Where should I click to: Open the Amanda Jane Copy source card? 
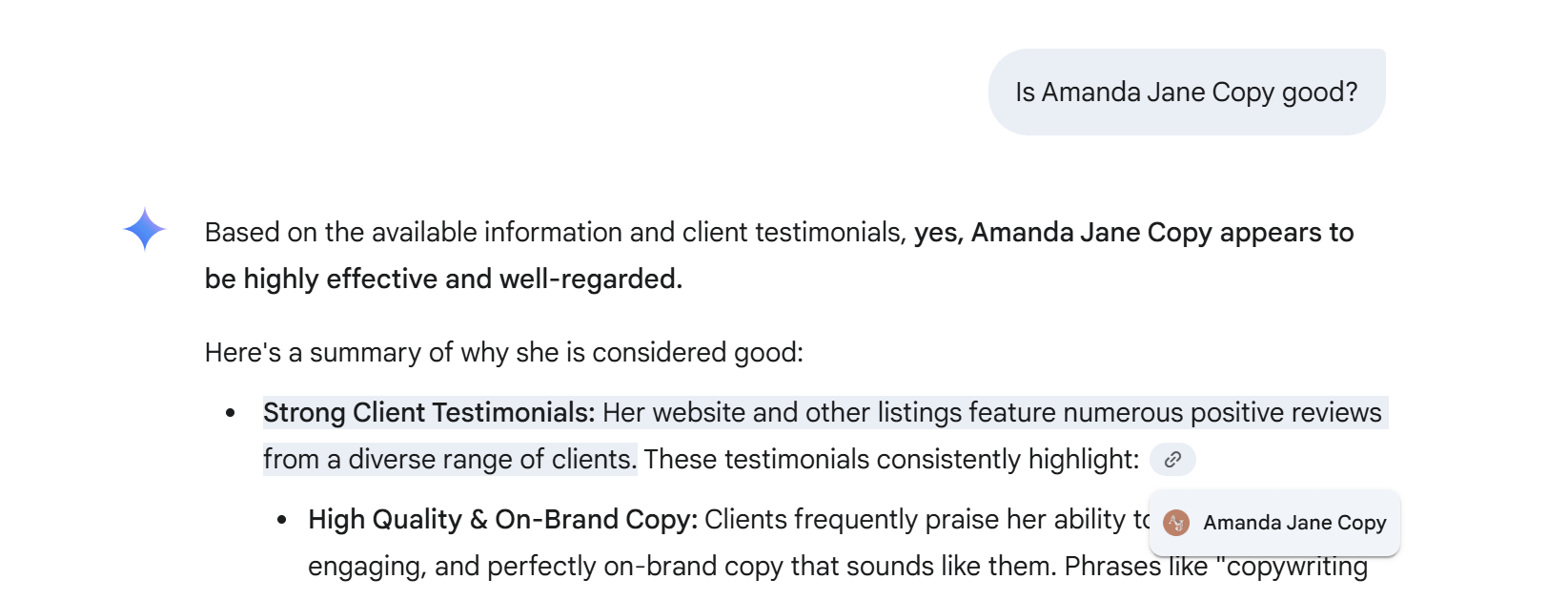(x=1273, y=523)
